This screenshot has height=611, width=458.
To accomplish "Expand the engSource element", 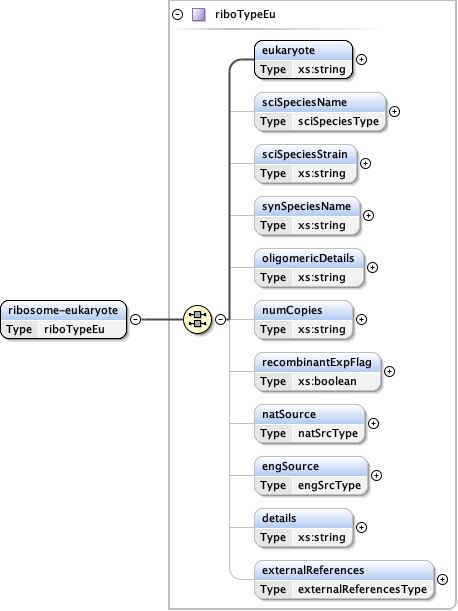I will [376, 475].
